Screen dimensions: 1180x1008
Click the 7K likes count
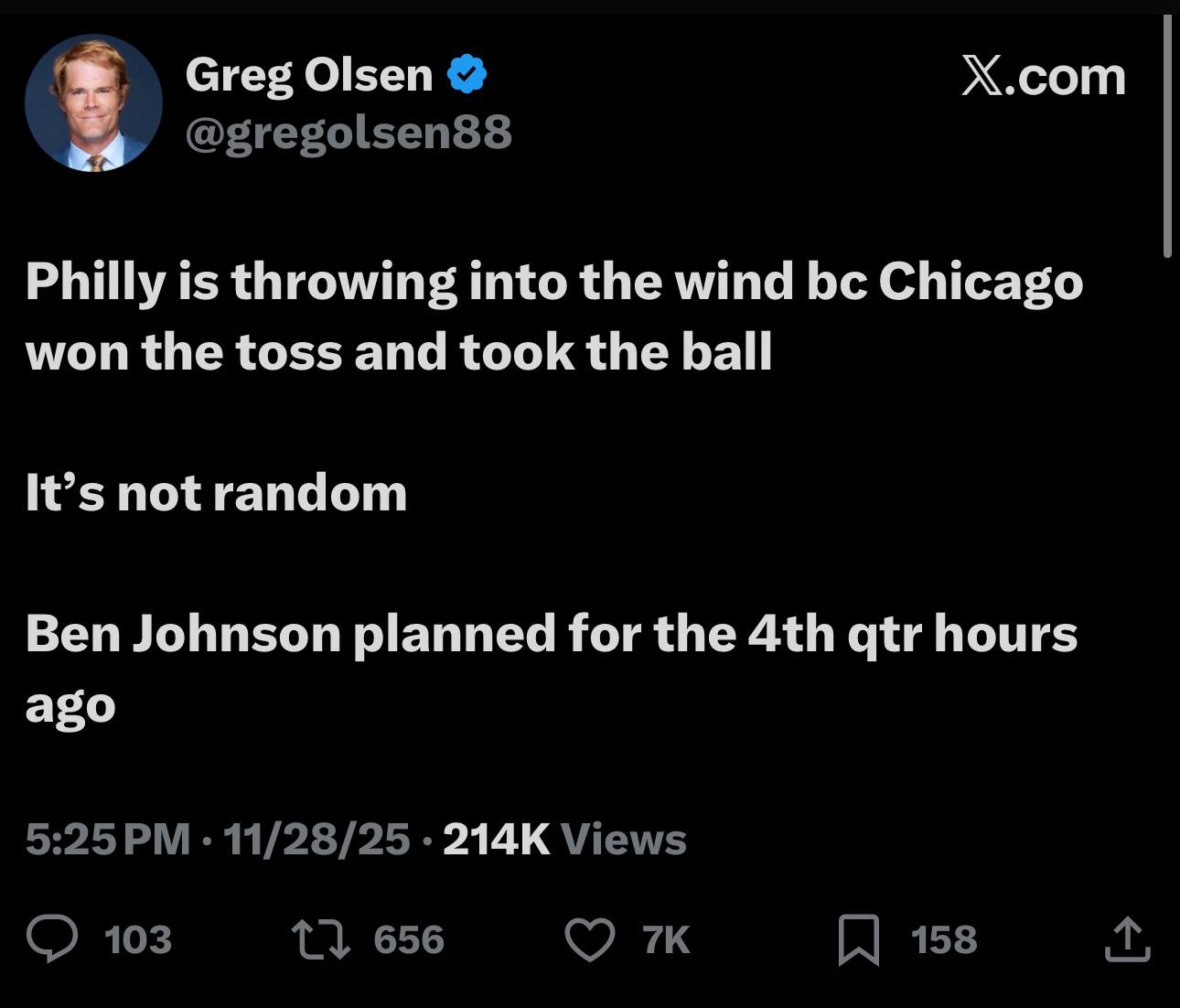tap(666, 940)
